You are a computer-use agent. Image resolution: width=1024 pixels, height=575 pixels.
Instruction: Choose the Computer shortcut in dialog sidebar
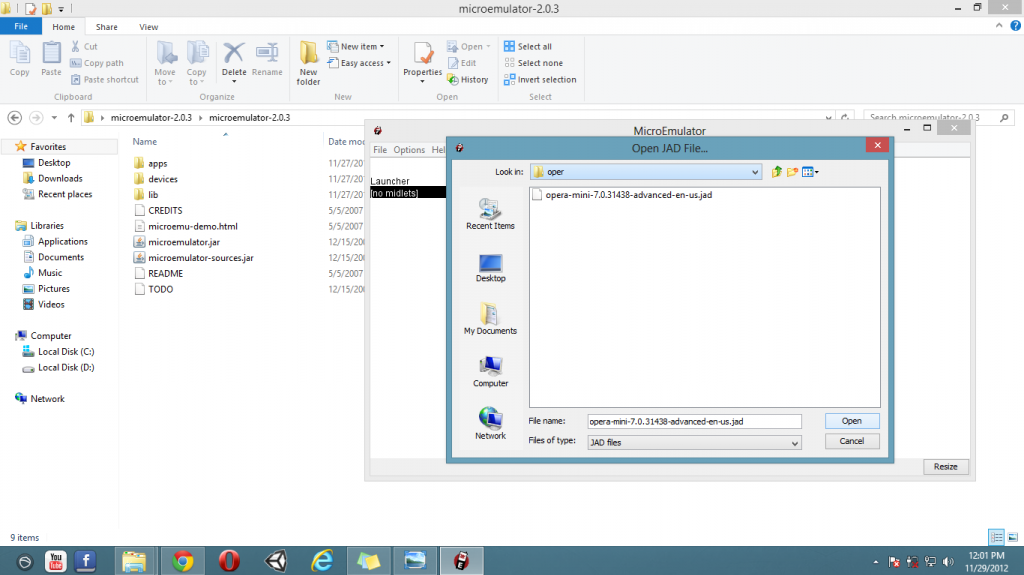pos(490,371)
